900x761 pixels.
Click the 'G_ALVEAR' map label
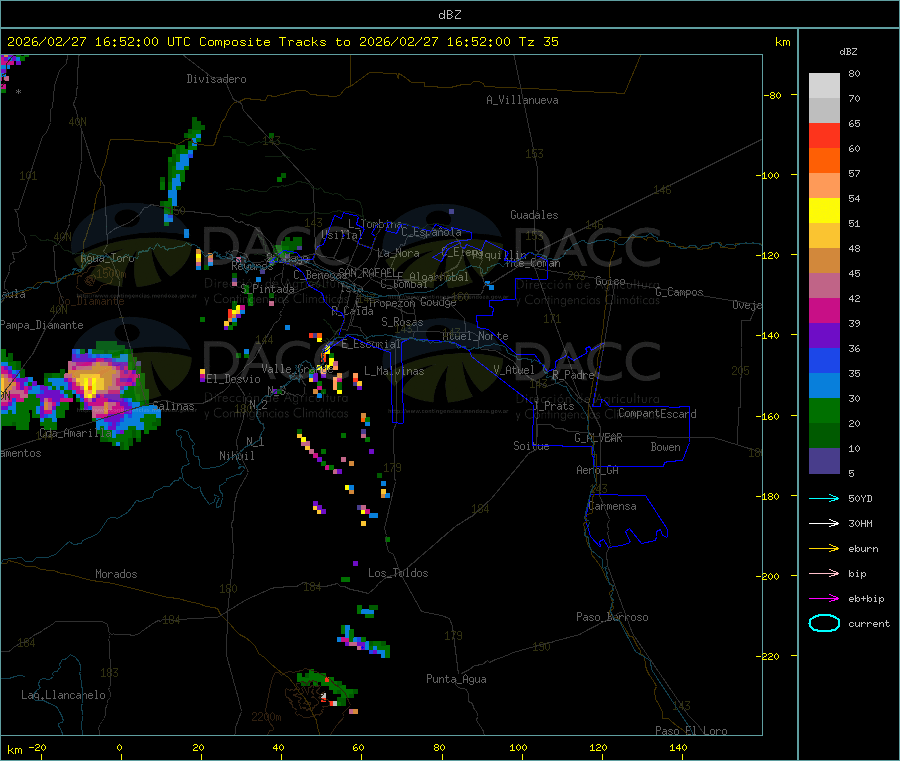click(x=598, y=438)
